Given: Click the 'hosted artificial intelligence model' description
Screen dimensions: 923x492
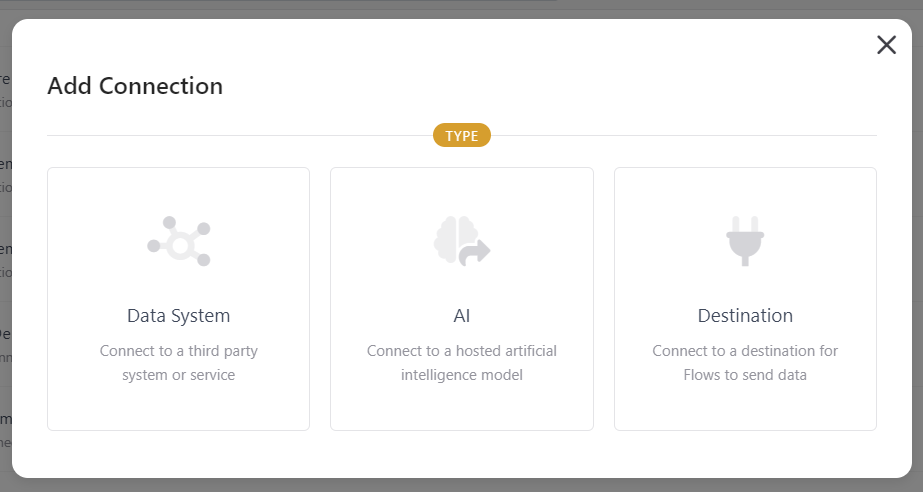Looking at the screenshot, I should [x=462, y=363].
